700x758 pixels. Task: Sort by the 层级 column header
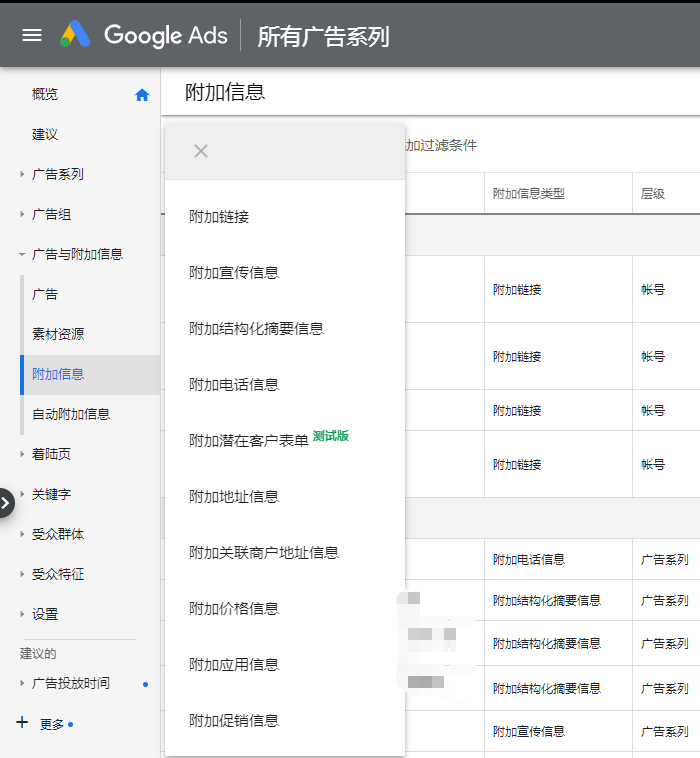653,194
